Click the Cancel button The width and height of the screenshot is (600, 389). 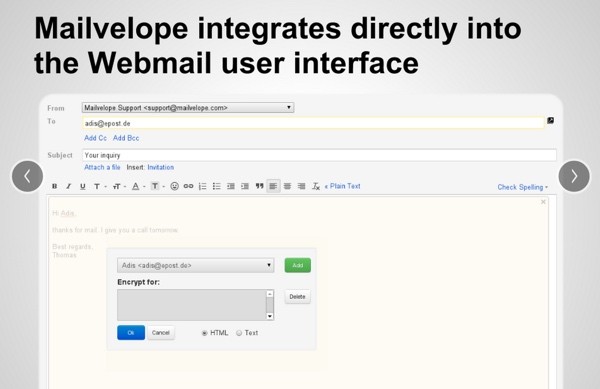pyautogui.click(x=161, y=333)
